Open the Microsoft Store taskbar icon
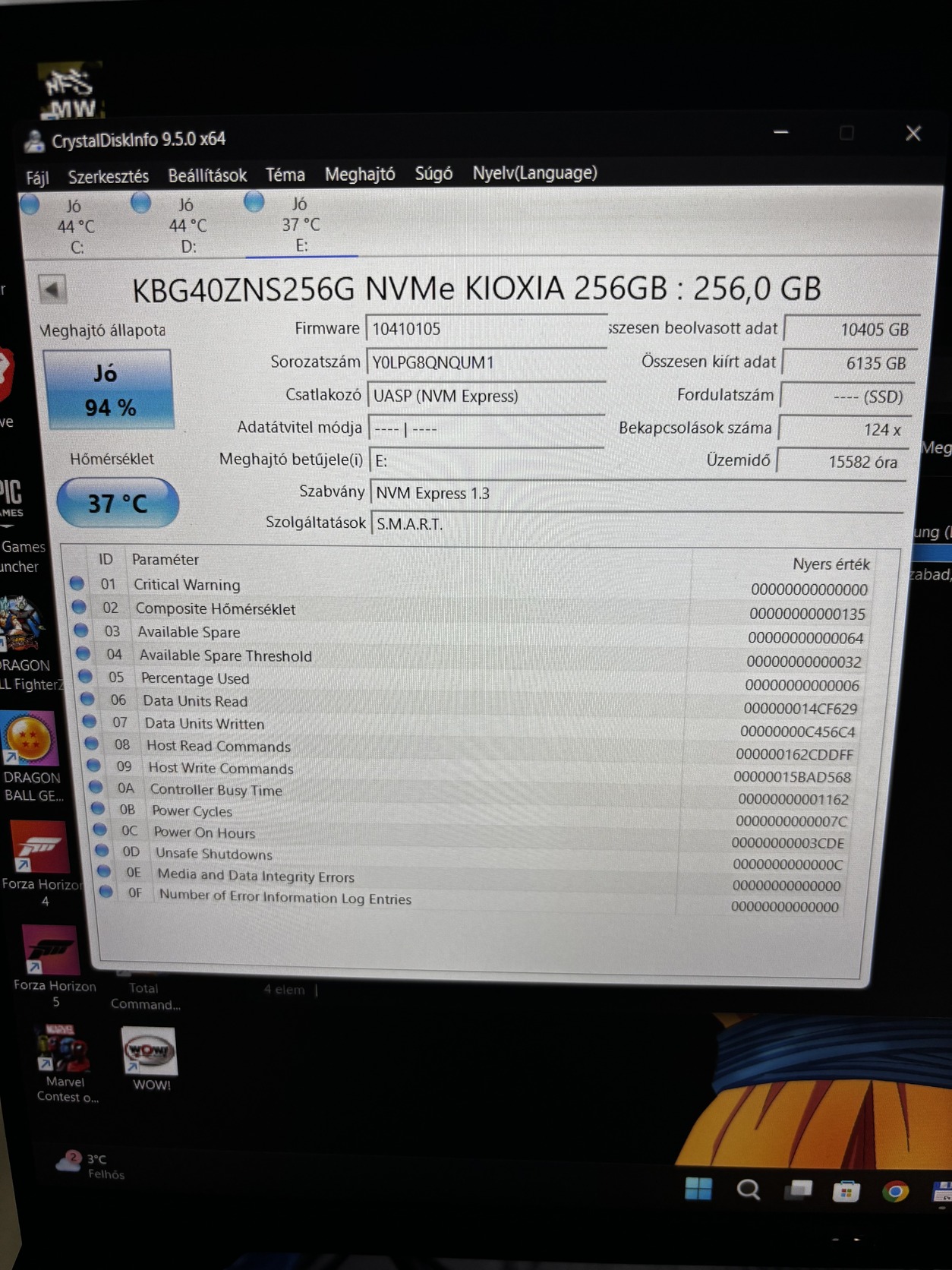Screen dimensions: 952x1270 [846, 1191]
